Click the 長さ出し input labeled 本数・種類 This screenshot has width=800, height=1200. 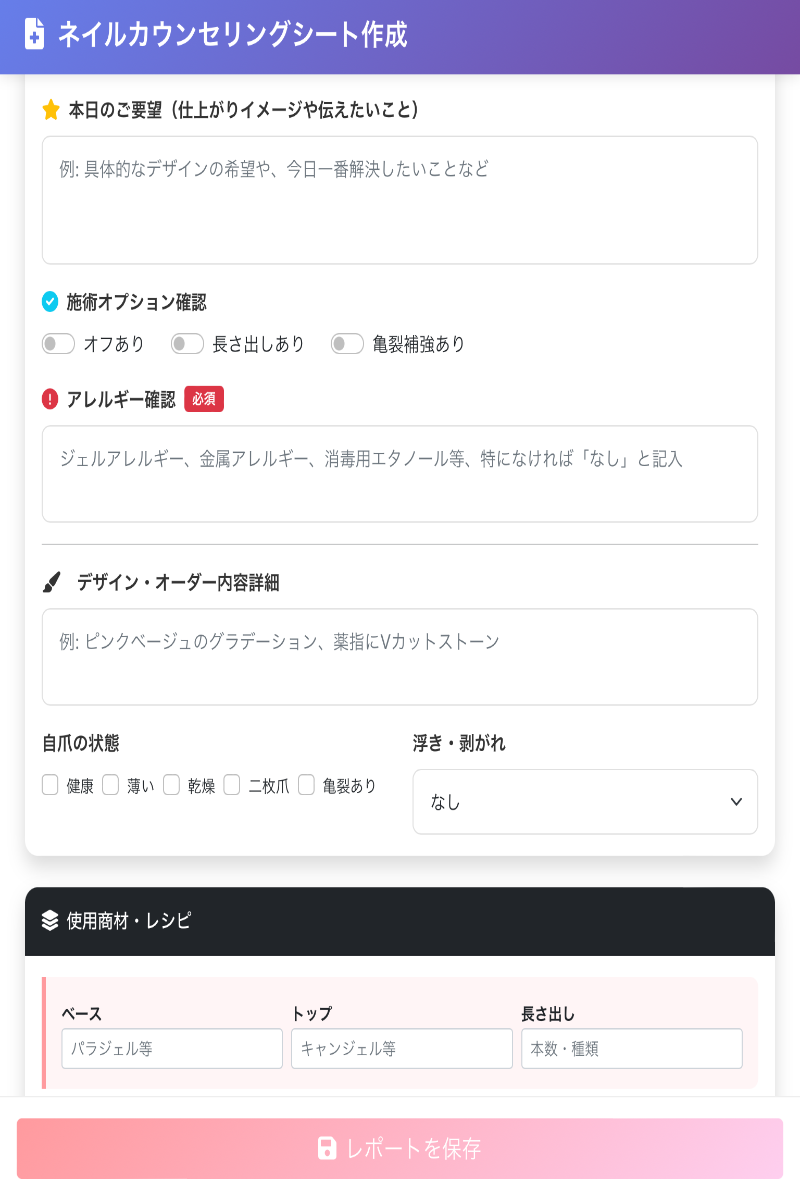point(631,1048)
